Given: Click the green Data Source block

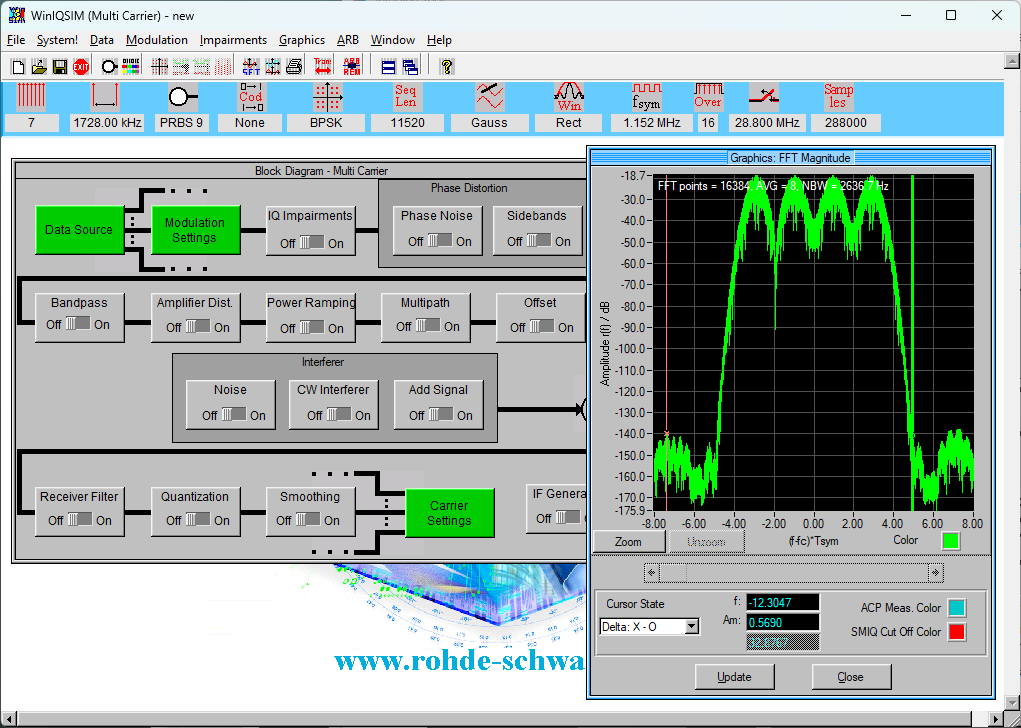Looking at the screenshot, I should click(79, 229).
